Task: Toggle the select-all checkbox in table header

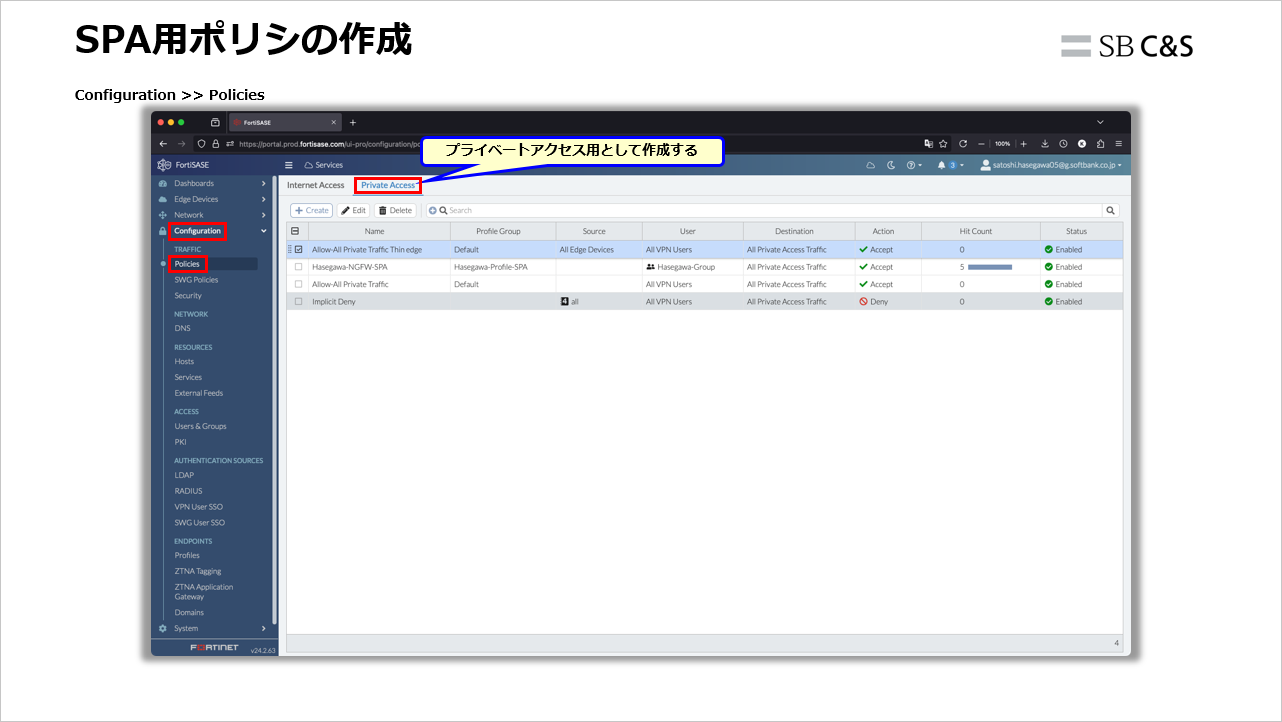Action: 295,231
